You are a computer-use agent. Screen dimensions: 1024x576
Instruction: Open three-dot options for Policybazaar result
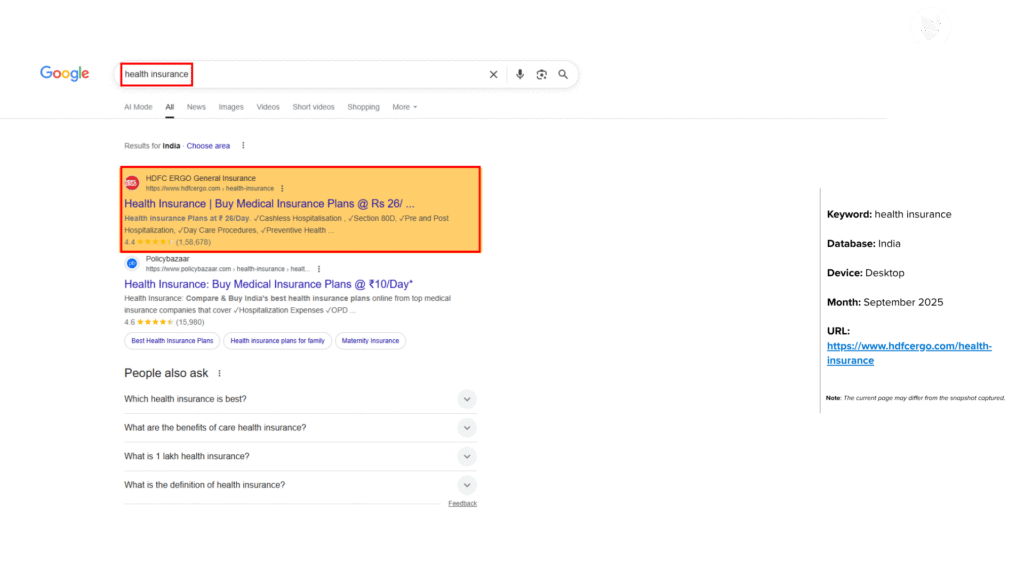[319, 269]
